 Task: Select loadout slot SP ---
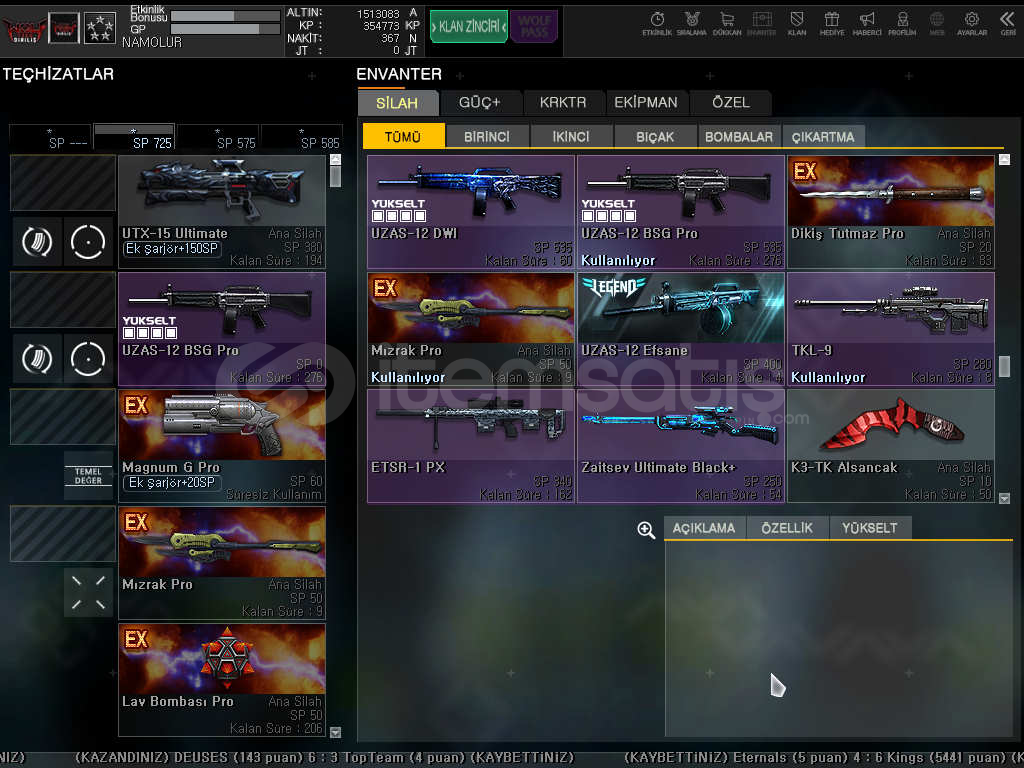click(50, 137)
